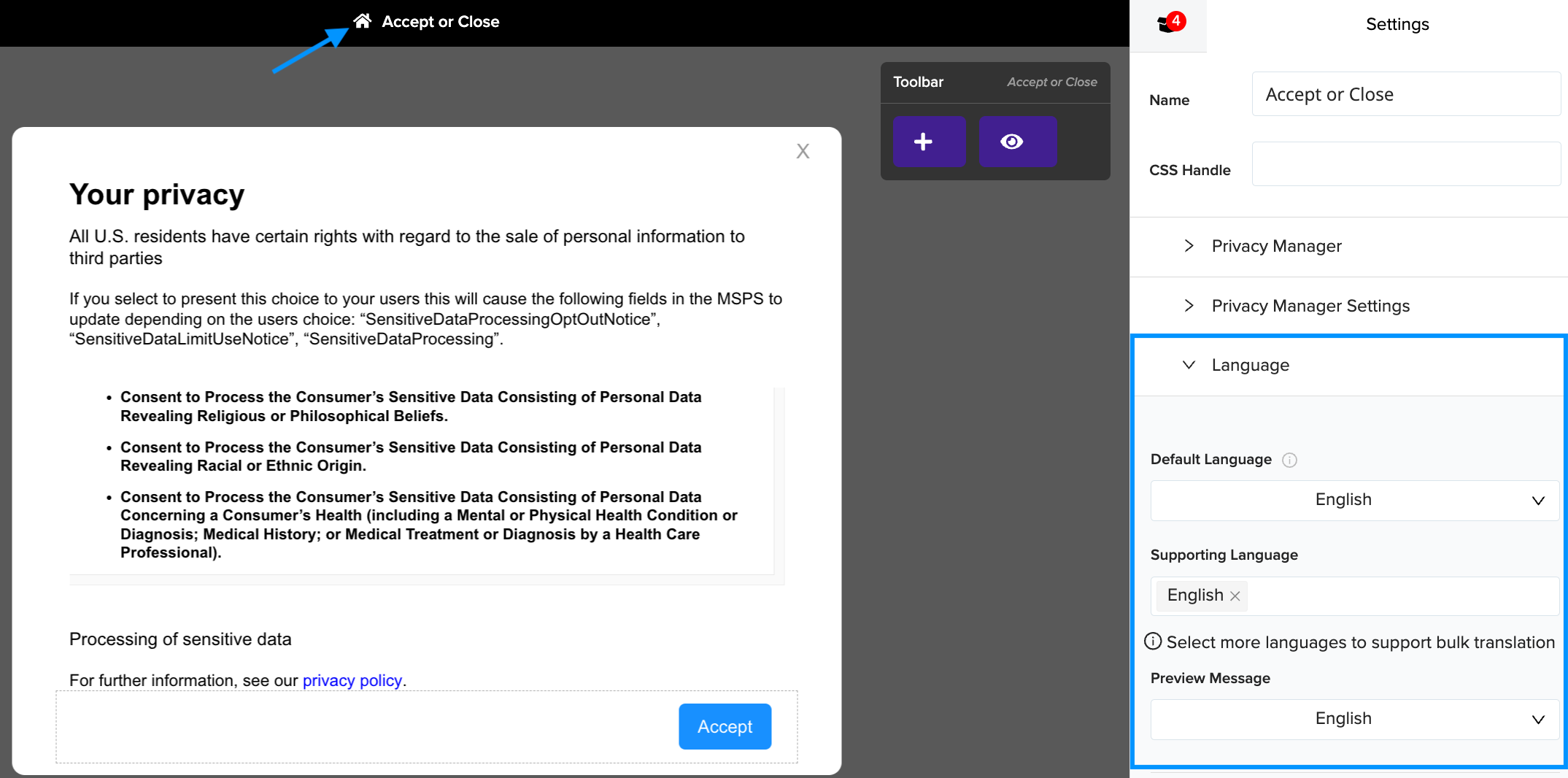Remove the English supporting language tag

pos(1235,596)
